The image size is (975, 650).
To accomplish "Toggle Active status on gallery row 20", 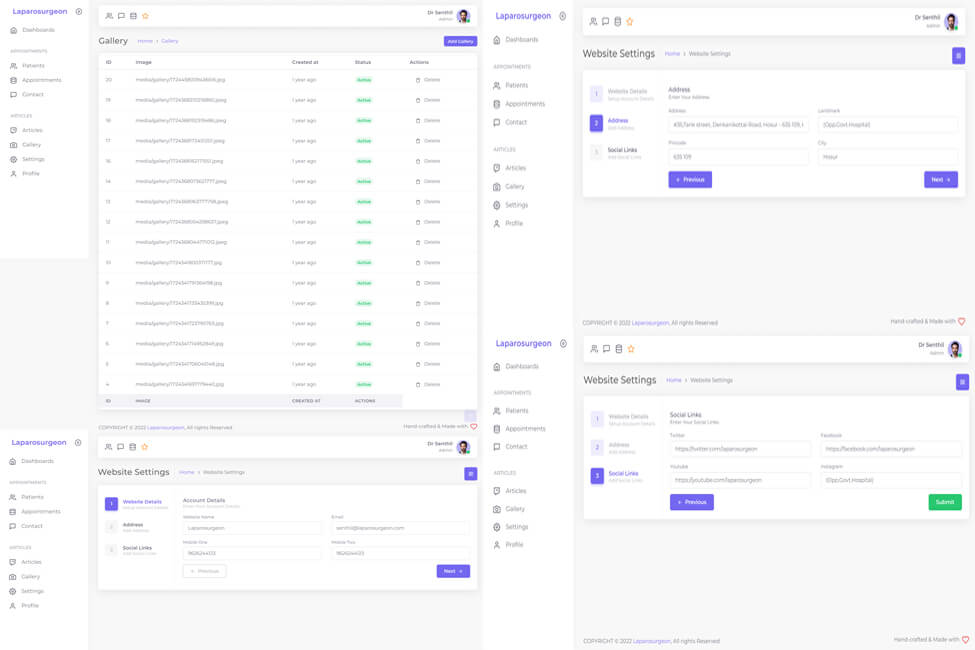I will 362,79.
